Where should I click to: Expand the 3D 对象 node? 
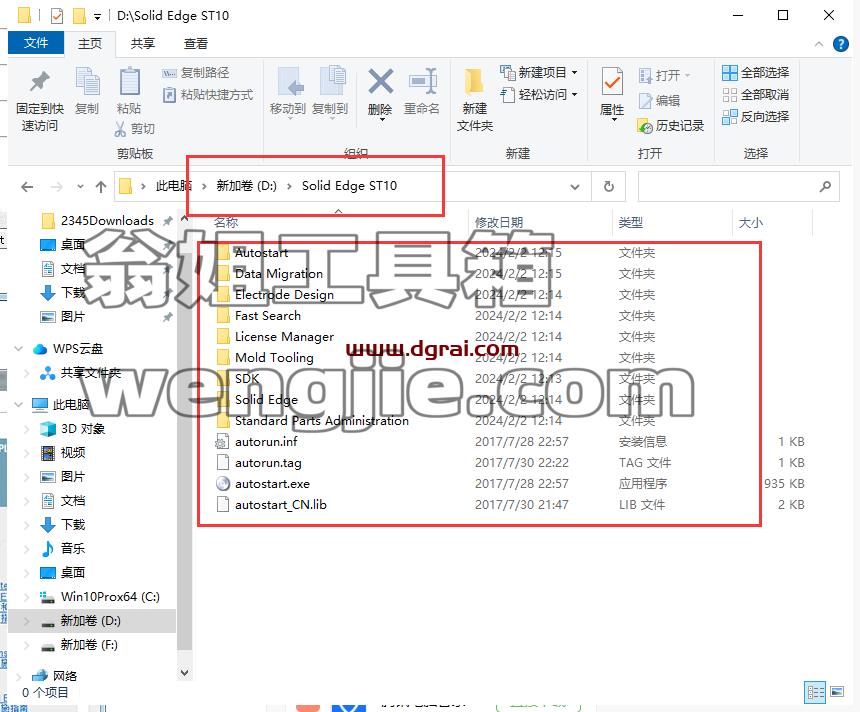26,429
